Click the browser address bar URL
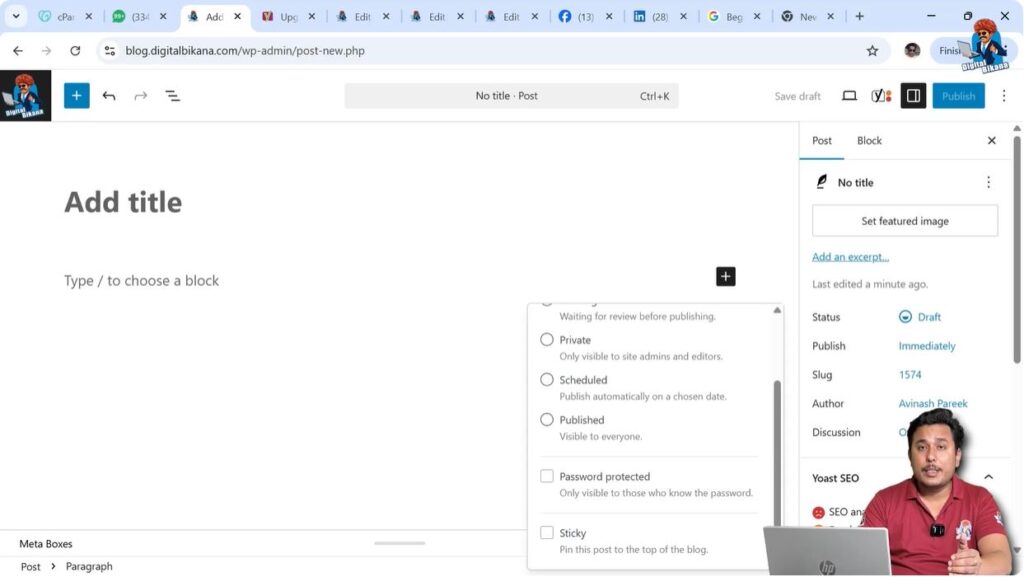The image size is (1024, 577). tap(245, 50)
